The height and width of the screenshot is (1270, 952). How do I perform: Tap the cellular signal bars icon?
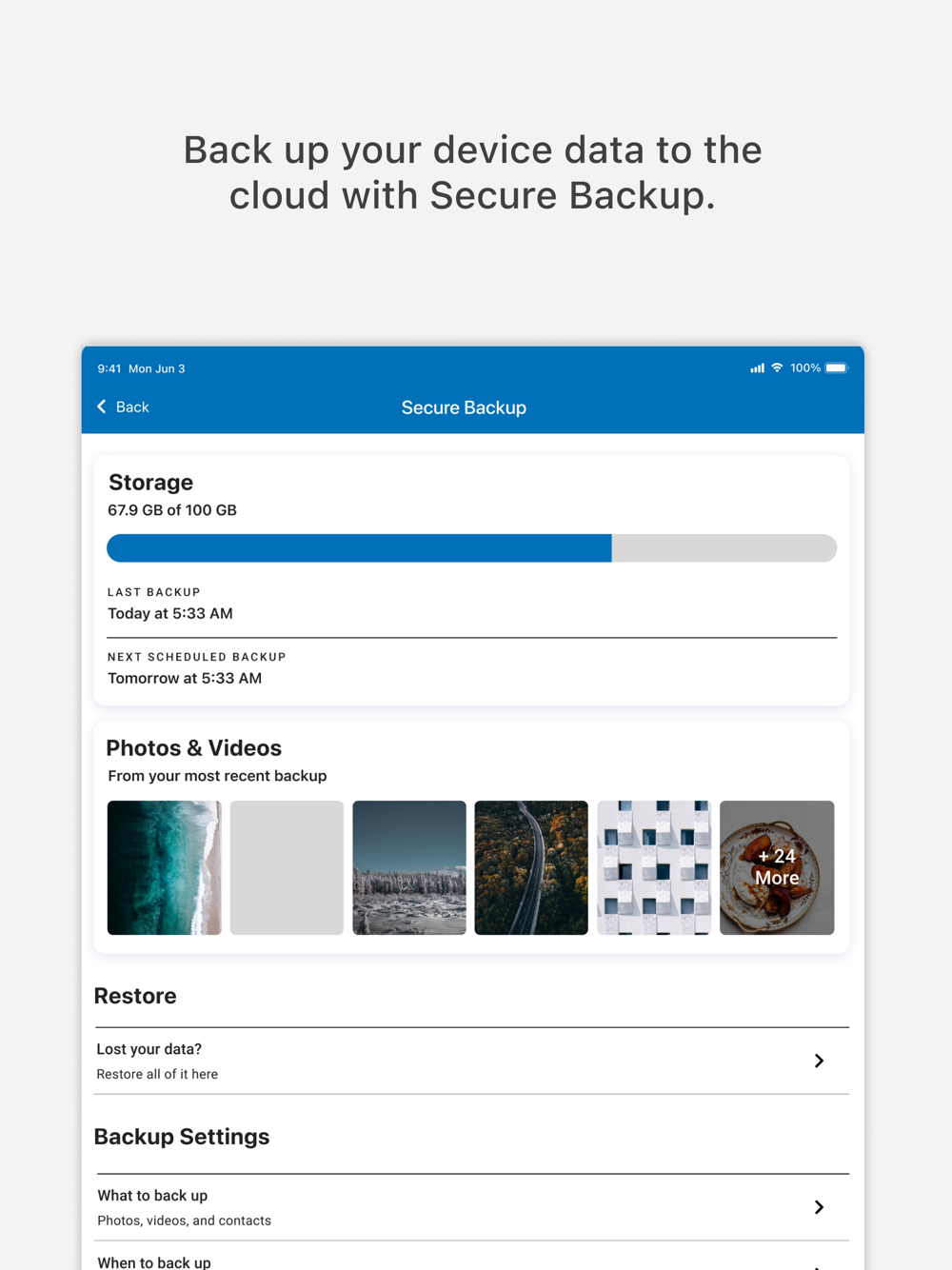tap(757, 368)
